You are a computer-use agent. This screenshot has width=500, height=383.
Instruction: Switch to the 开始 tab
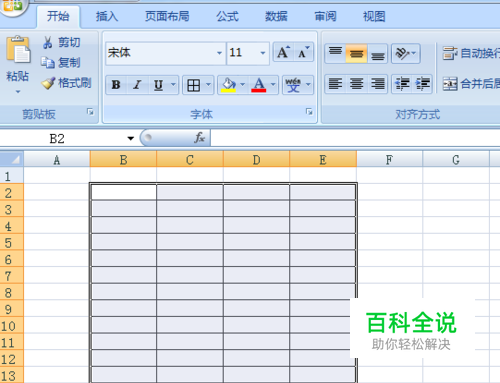tap(58, 16)
